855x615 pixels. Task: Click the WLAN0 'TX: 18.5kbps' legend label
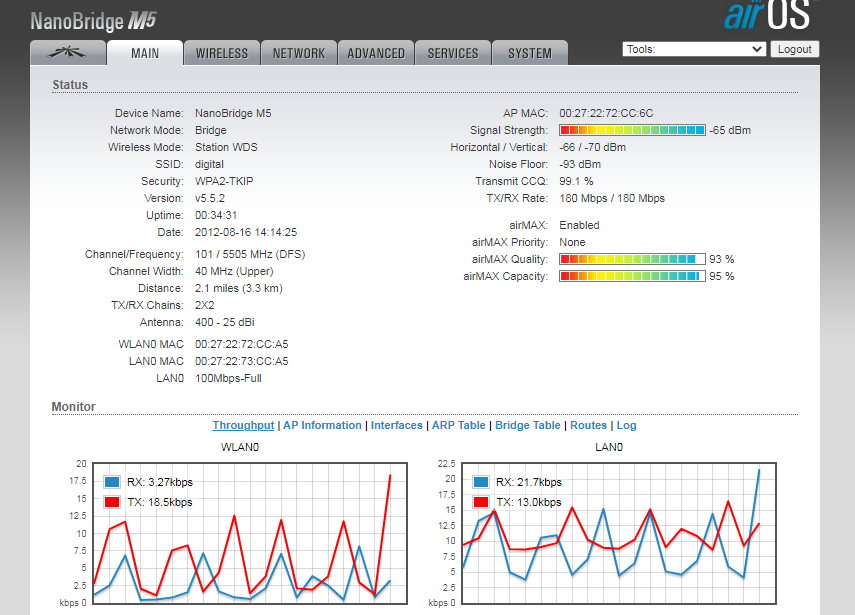coord(160,502)
